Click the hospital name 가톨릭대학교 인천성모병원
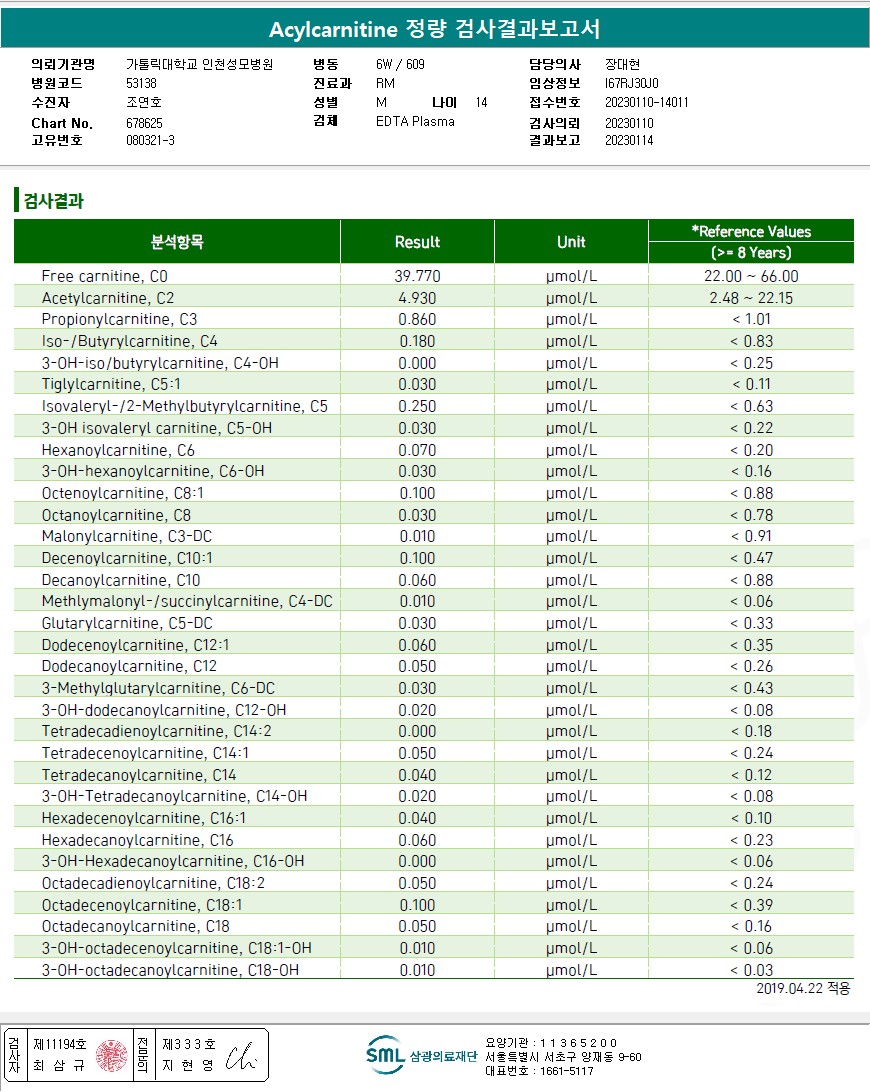The height and width of the screenshot is (1092, 870). [x=199, y=64]
